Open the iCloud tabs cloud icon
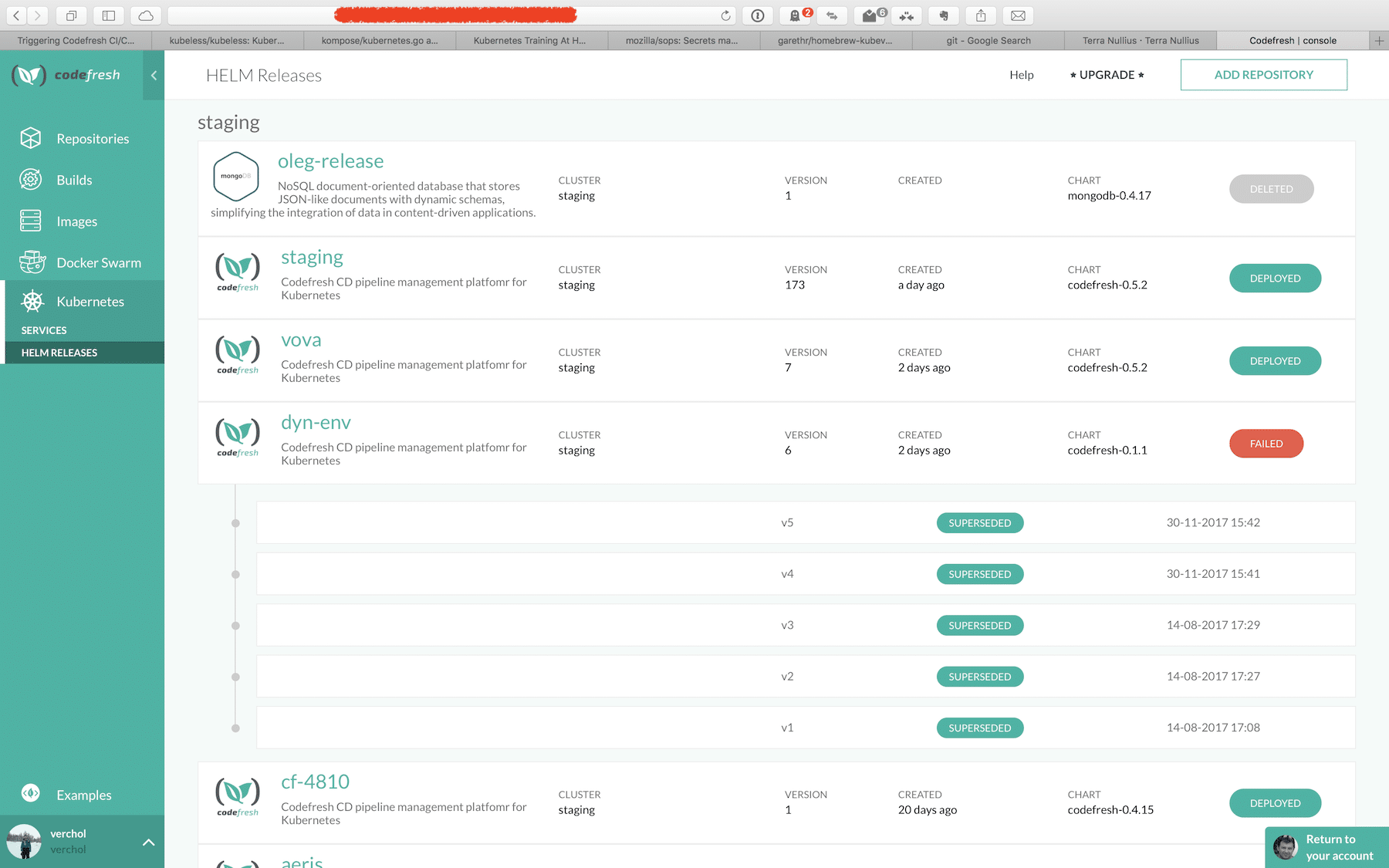 146,15
